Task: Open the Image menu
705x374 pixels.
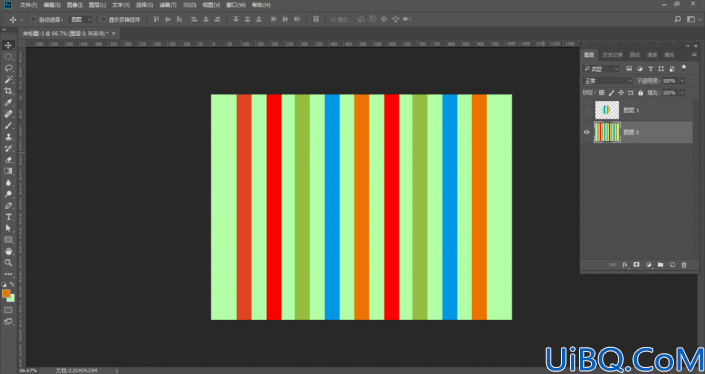Action: pos(75,5)
